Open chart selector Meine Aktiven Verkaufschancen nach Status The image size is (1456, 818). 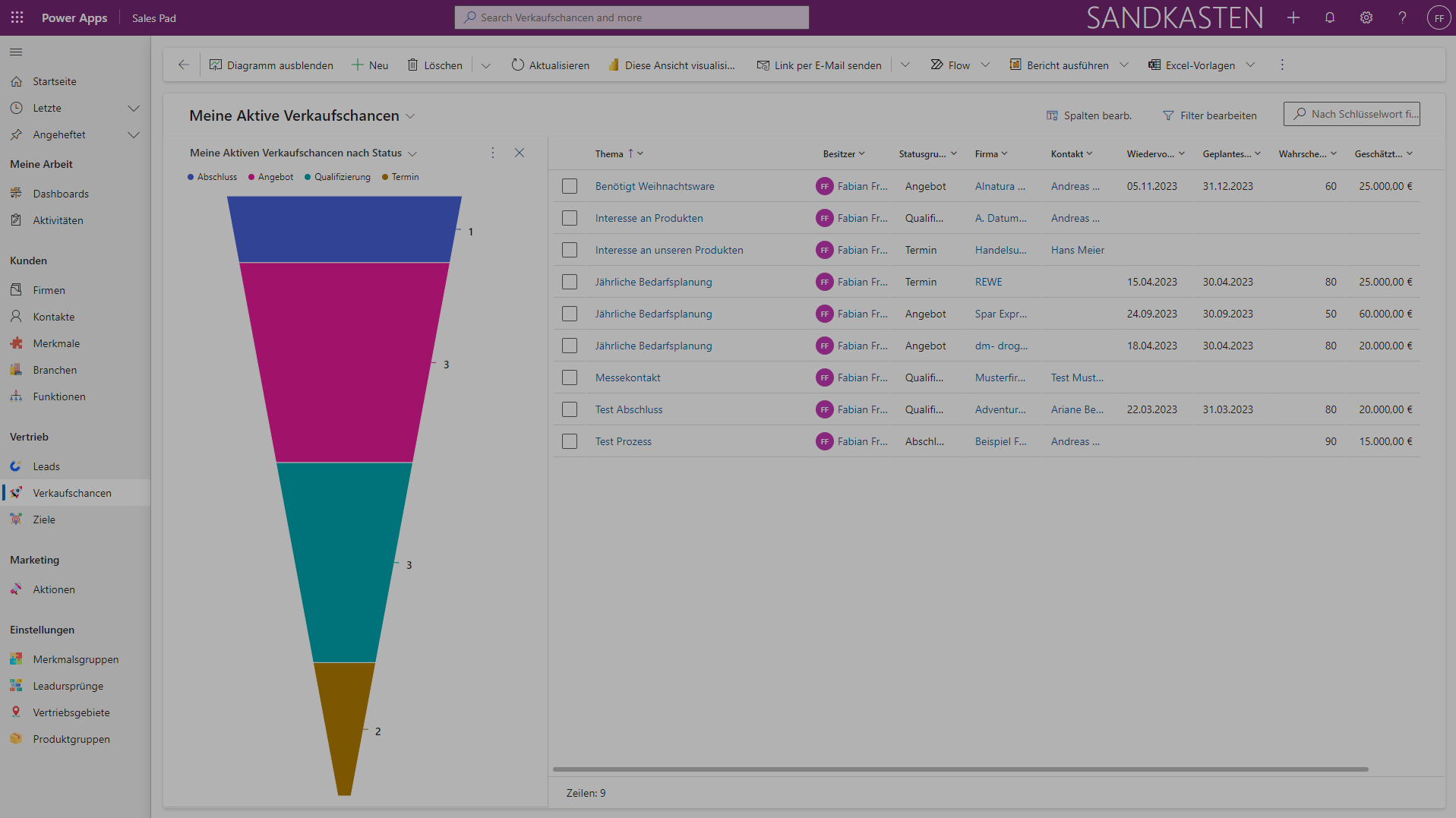[x=303, y=153]
